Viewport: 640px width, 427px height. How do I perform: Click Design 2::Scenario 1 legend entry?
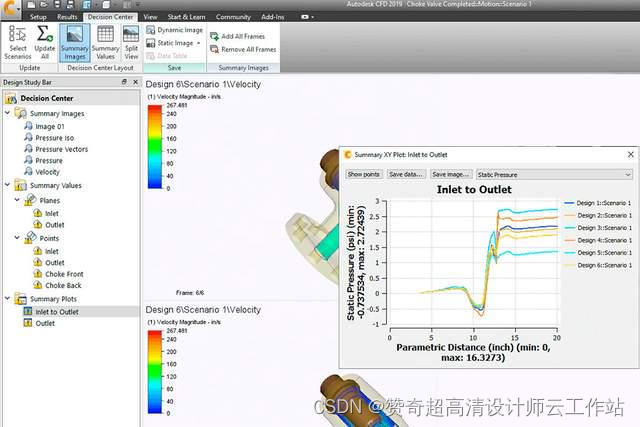coord(598,215)
